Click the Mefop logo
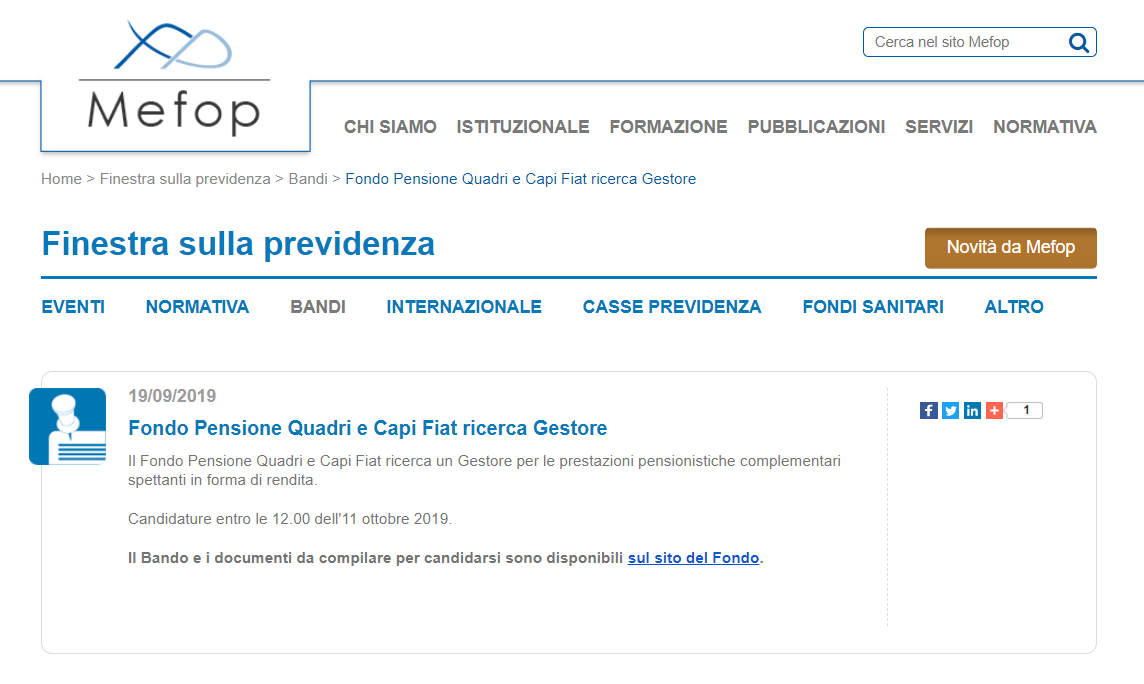1144x684 pixels. point(174,79)
